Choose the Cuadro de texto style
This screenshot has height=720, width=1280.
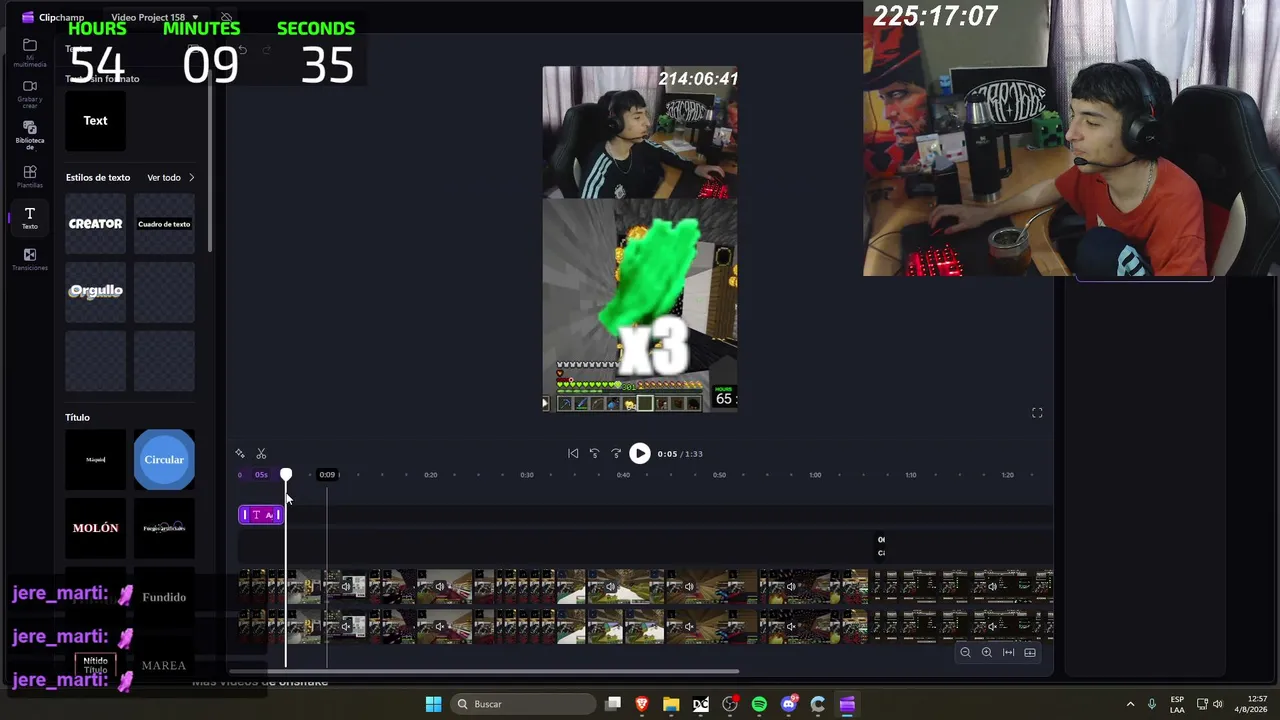[164, 224]
